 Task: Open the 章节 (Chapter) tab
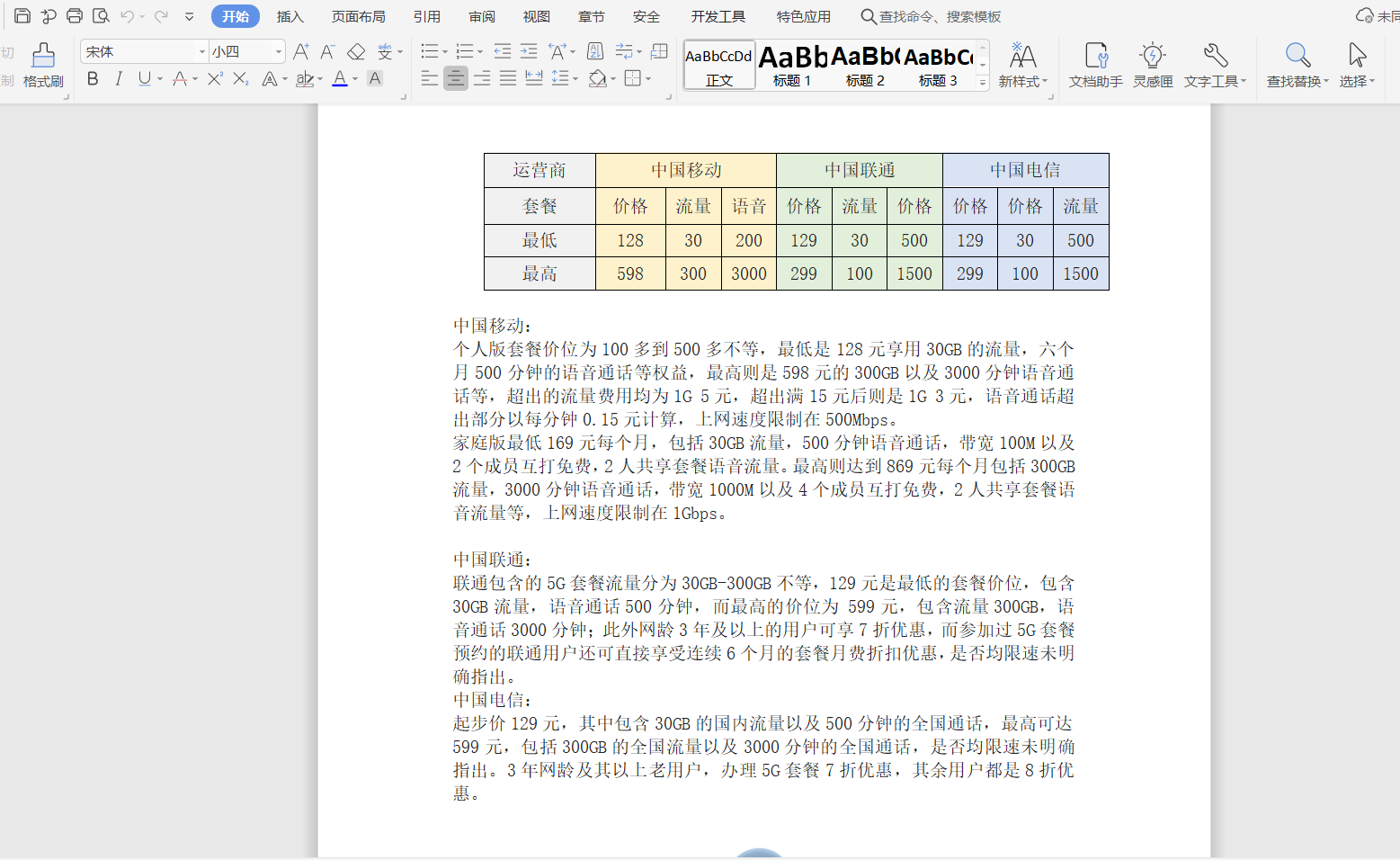pos(592,16)
